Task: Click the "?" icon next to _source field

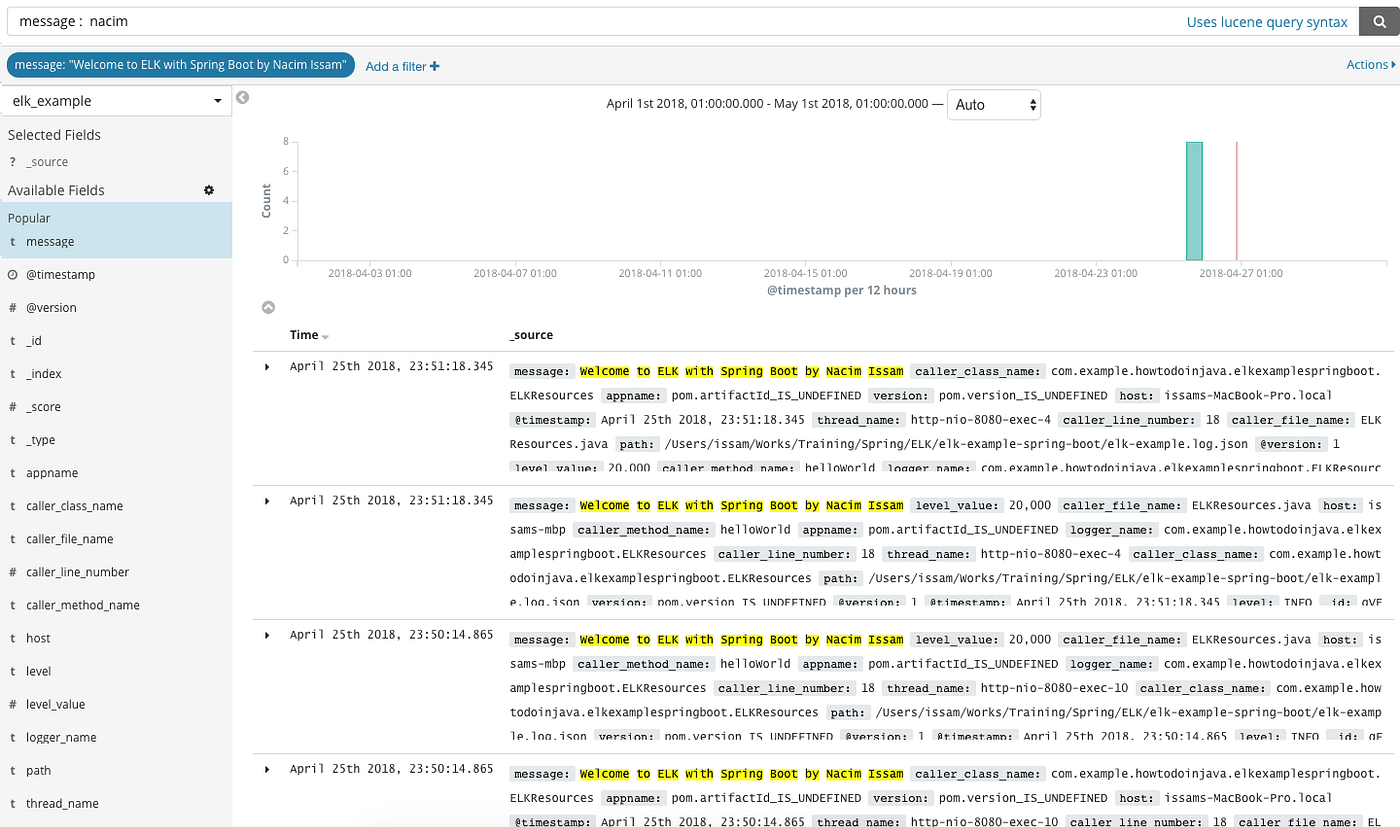Action: [10, 161]
